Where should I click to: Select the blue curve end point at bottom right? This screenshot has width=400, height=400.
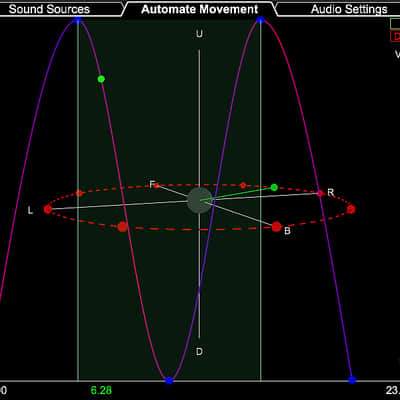[352, 380]
